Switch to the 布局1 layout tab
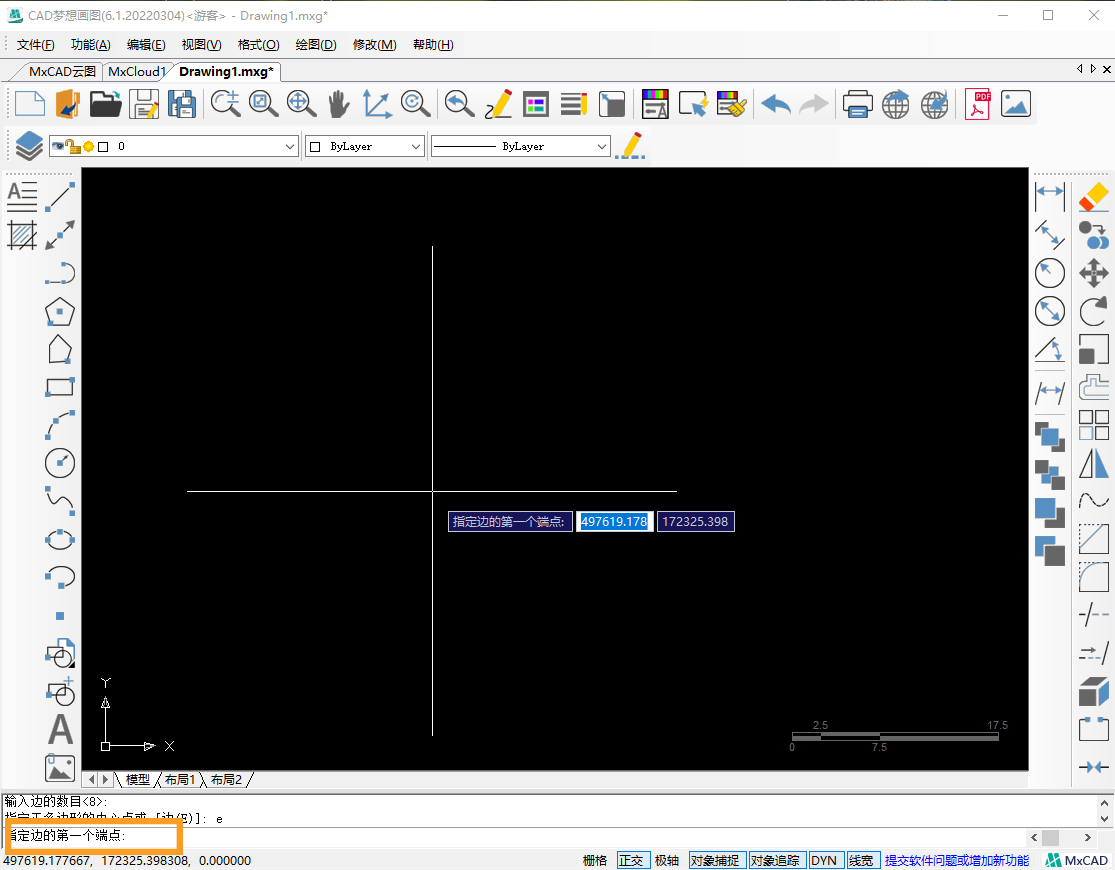Screen dimensions: 1115x870 tap(180, 779)
